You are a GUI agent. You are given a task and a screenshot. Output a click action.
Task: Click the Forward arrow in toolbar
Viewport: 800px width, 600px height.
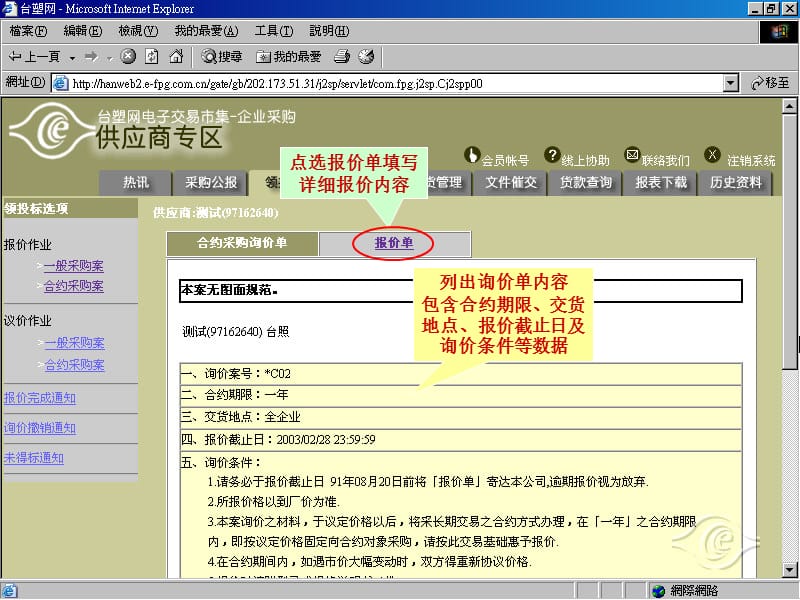pos(91,57)
